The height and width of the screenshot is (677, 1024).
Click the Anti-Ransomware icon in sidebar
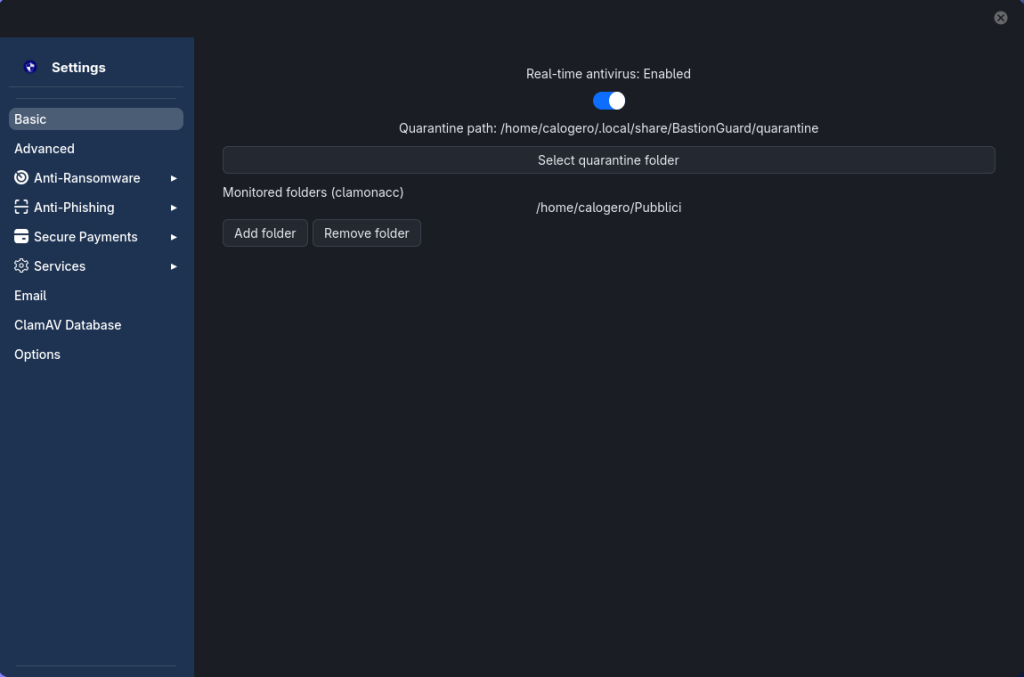pyautogui.click(x=22, y=178)
